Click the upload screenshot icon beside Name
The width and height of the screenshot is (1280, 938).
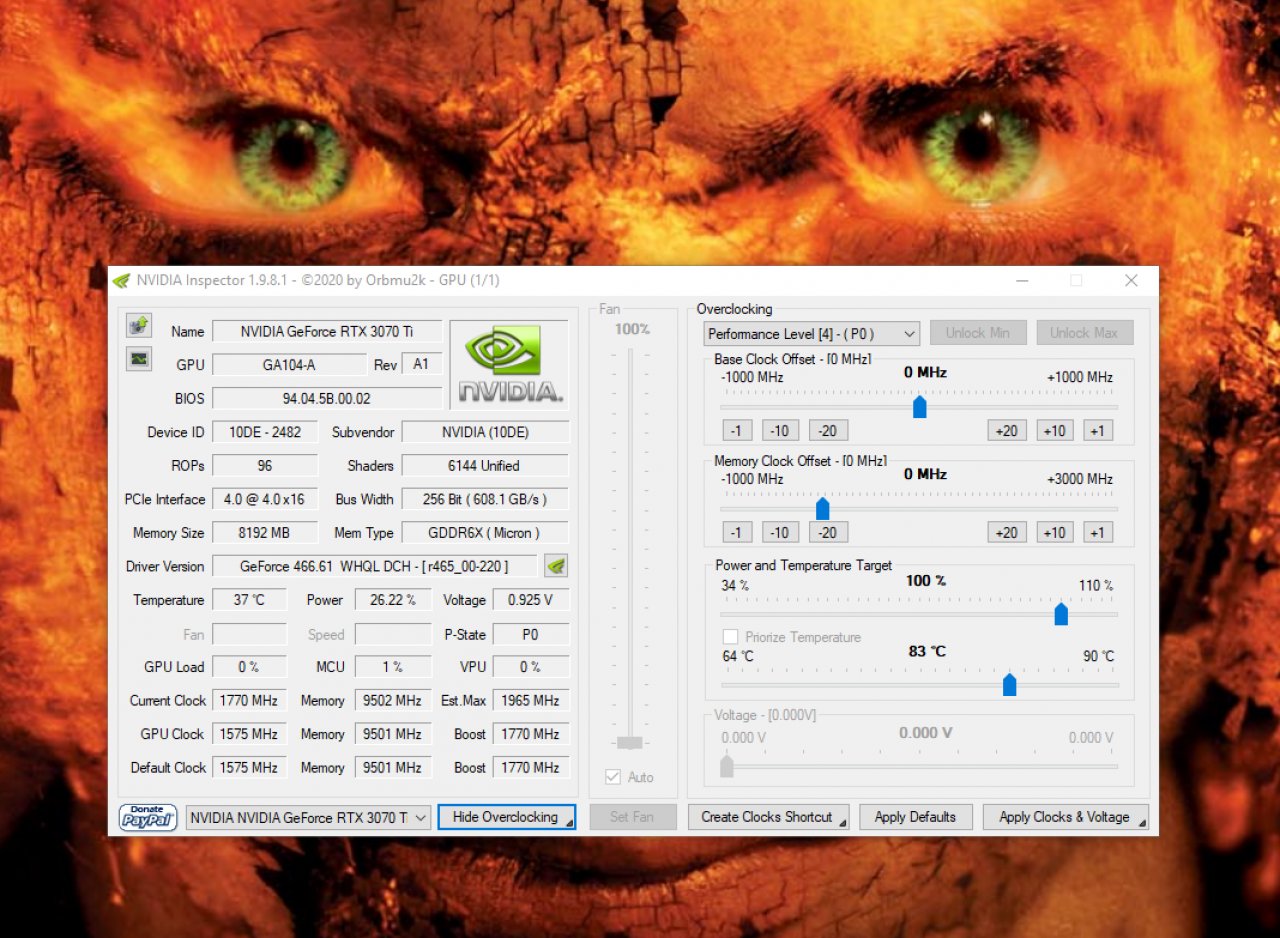(x=138, y=325)
